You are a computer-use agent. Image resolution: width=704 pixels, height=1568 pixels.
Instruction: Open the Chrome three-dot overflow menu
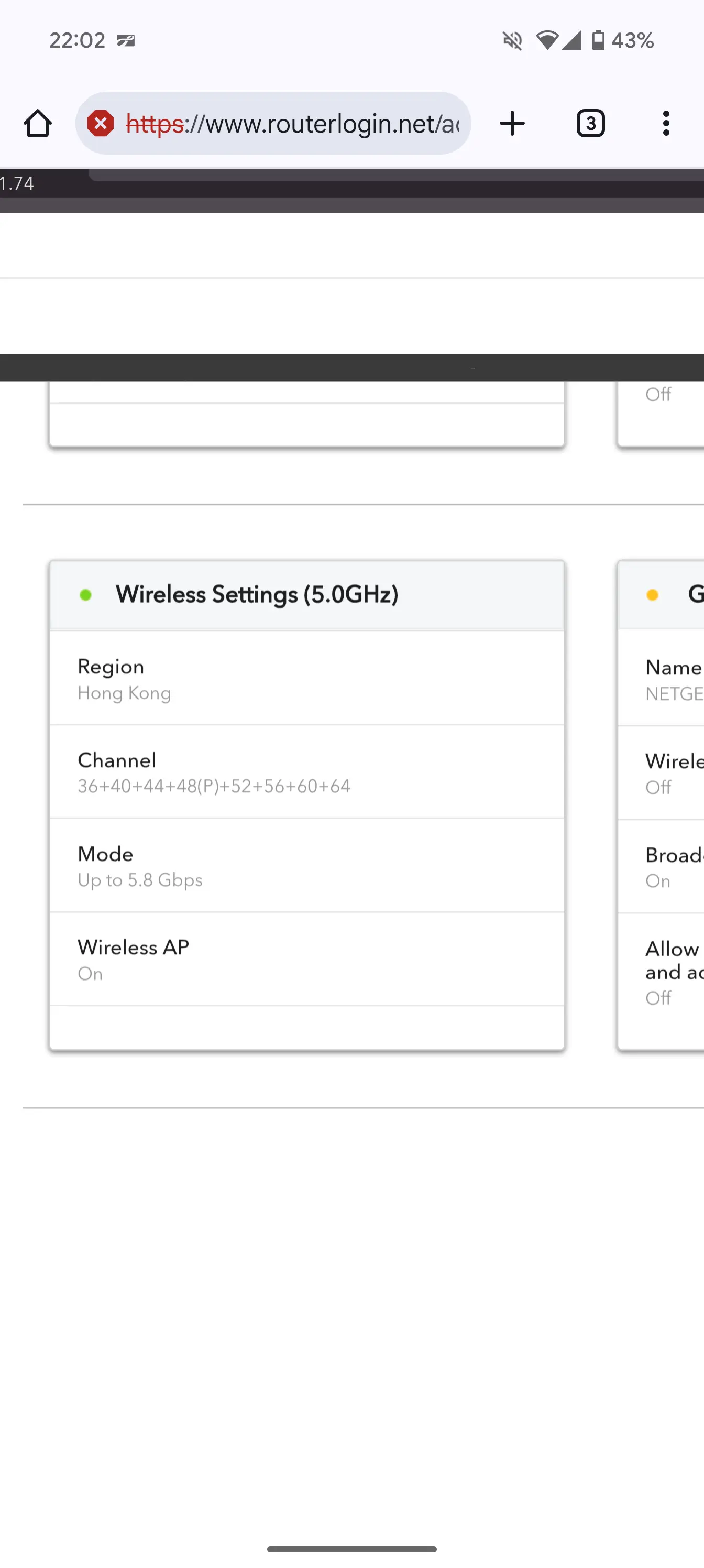pos(666,124)
